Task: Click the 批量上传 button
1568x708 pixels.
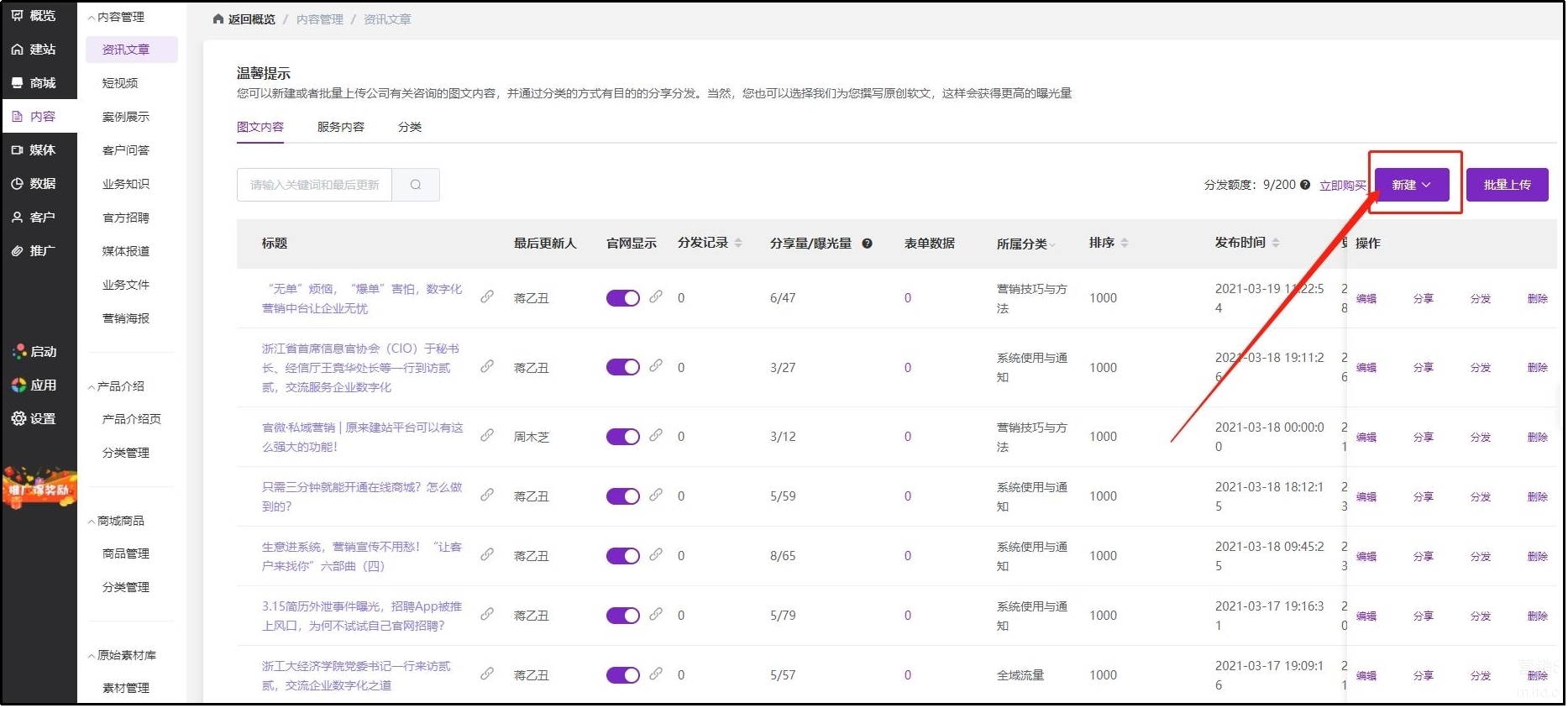Action: (1507, 185)
